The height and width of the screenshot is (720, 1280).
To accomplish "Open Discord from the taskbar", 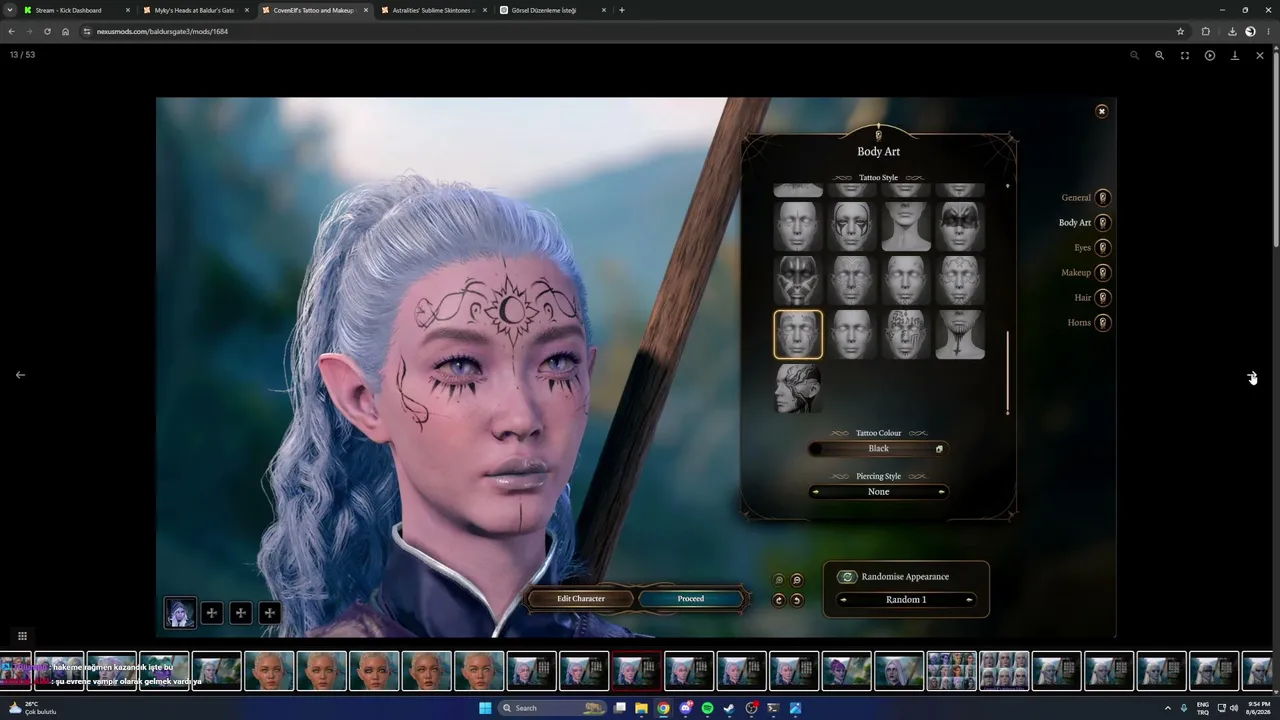I will pos(685,708).
